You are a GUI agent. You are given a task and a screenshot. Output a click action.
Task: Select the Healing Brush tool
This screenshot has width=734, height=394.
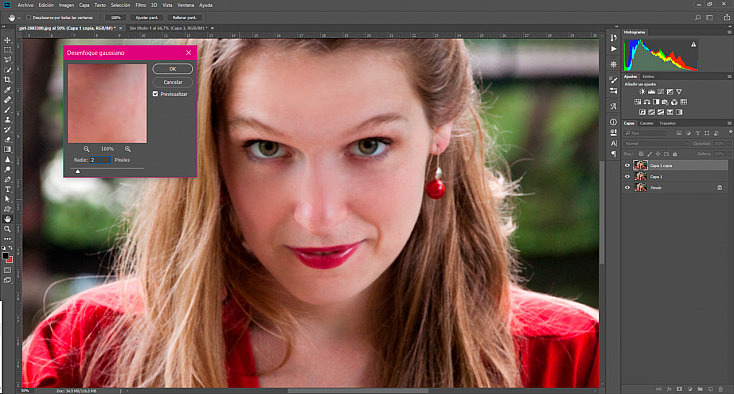7,100
